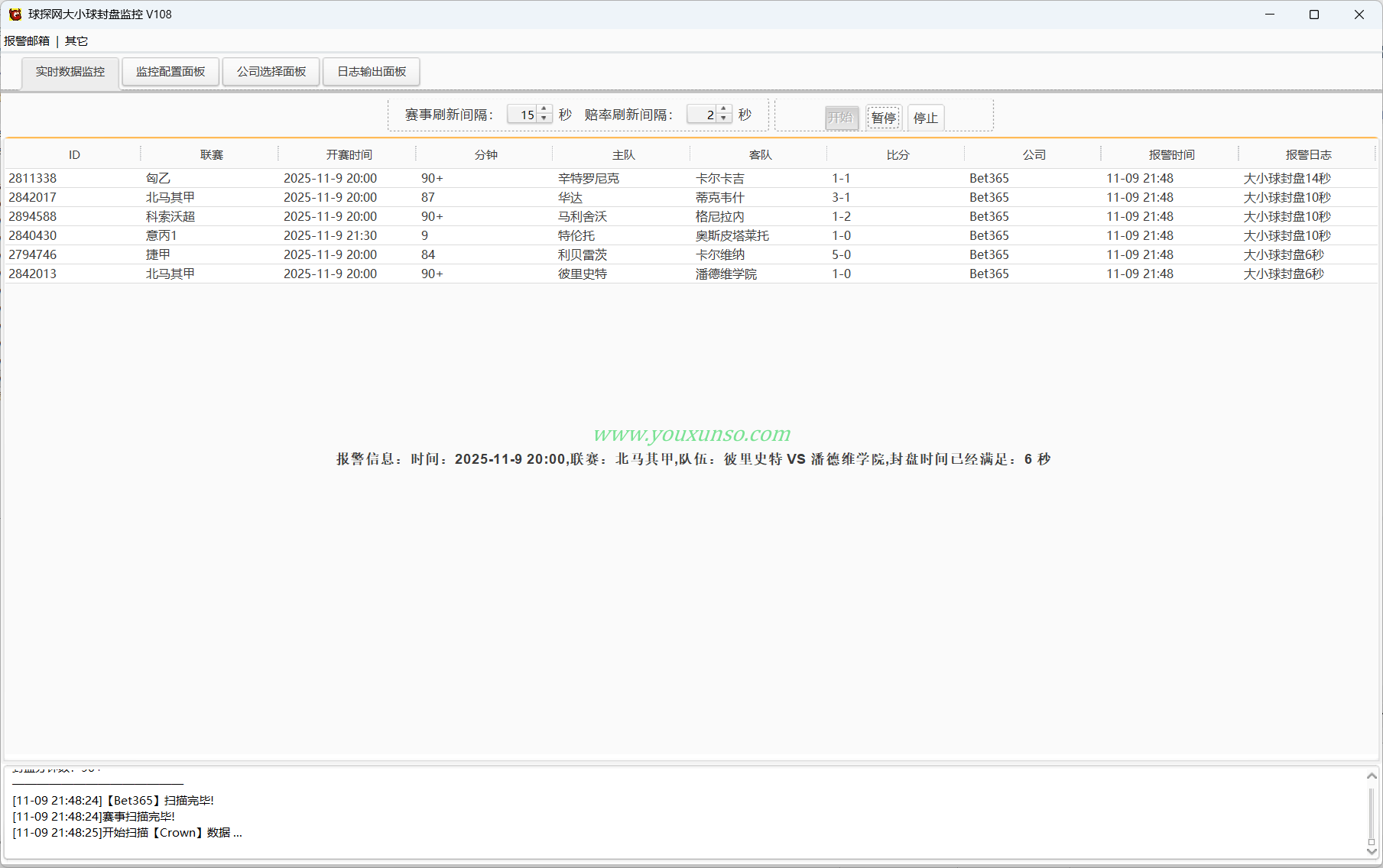Screen dimensions: 1383x868
Task: Sort by 开赛时间 column header
Action: [349, 155]
